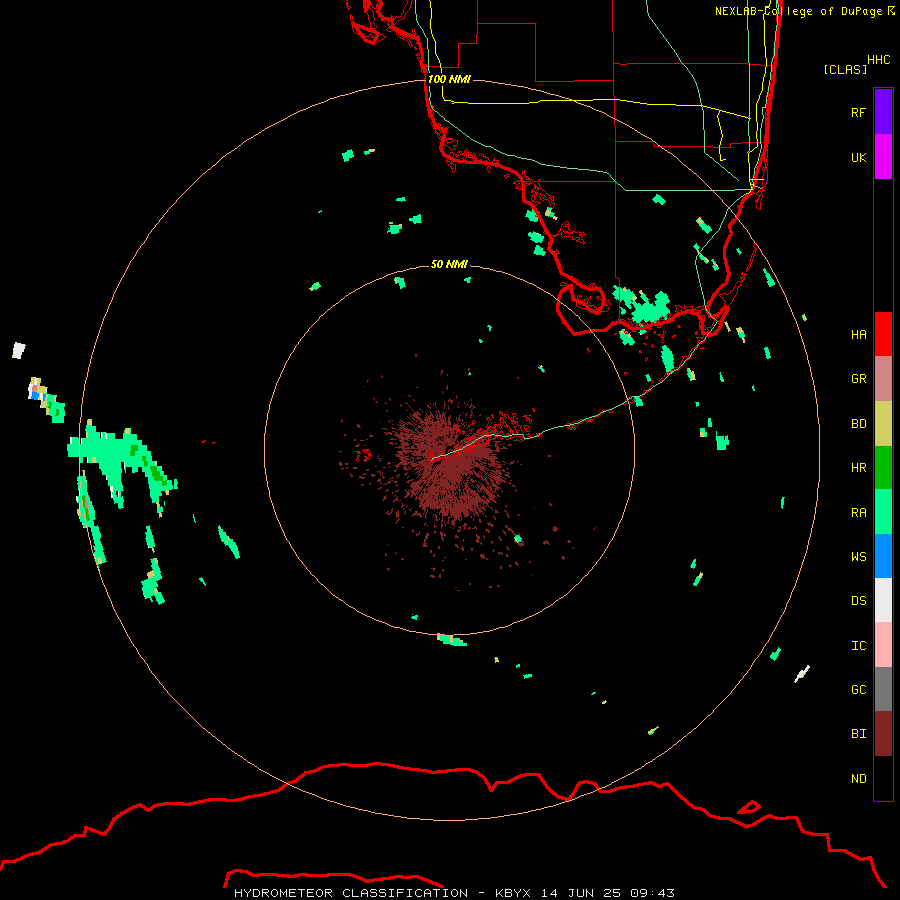Click the HA legend label
The image size is (900, 900).
click(x=858, y=335)
